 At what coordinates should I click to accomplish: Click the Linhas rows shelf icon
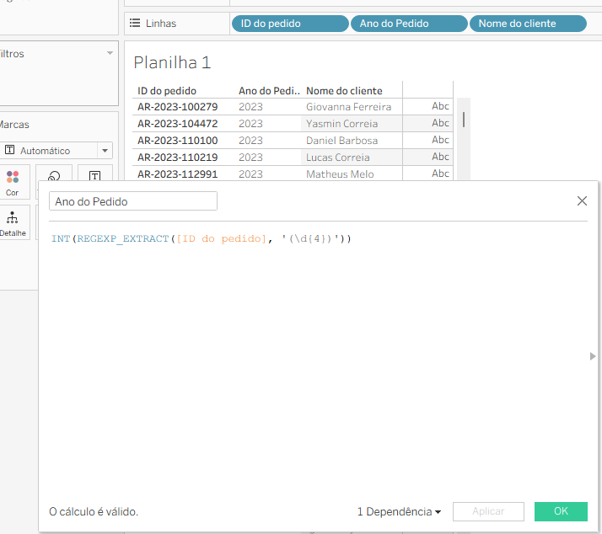point(135,23)
